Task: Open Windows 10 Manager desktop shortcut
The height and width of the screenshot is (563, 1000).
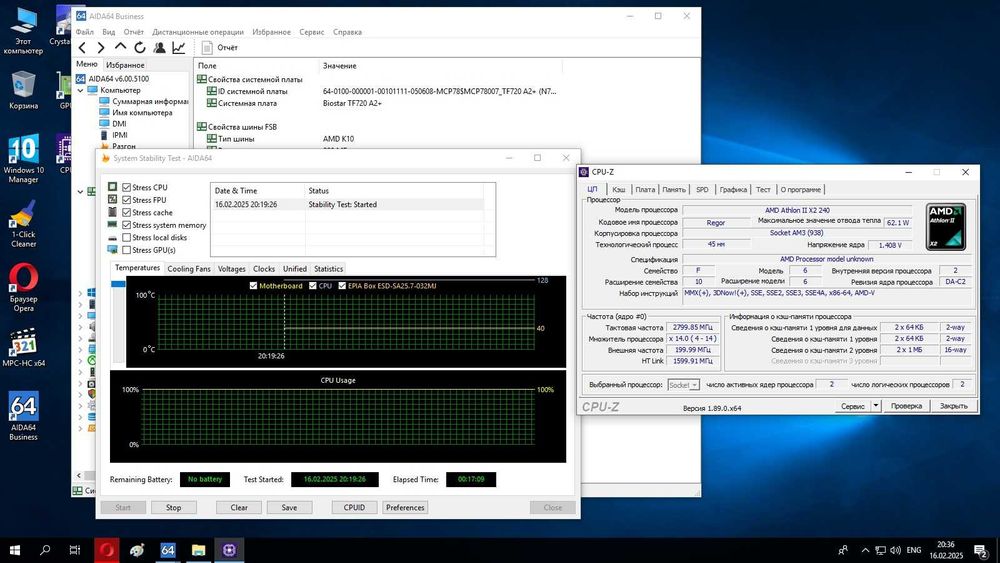Action: click(24, 159)
